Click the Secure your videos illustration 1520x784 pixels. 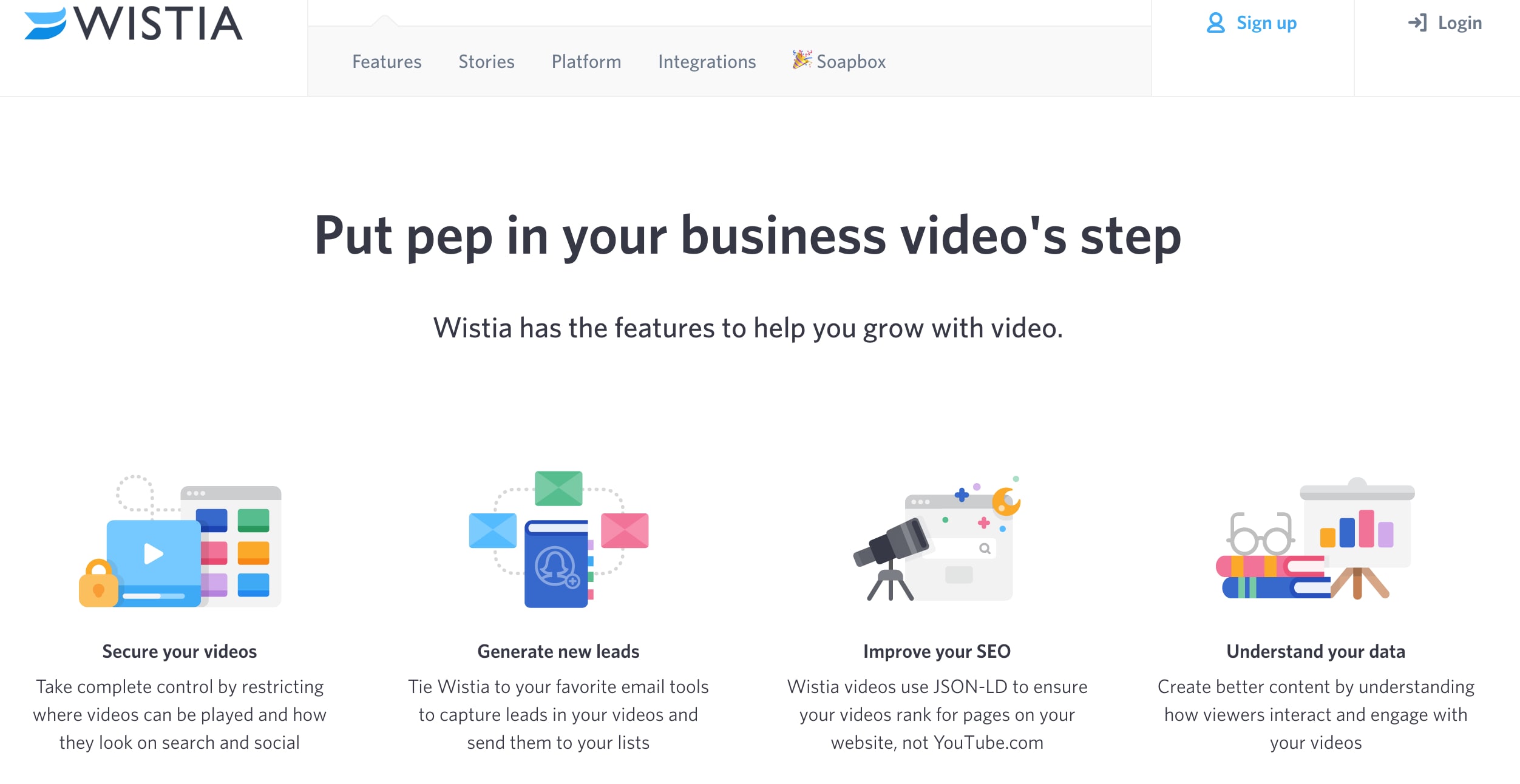click(180, 541)
